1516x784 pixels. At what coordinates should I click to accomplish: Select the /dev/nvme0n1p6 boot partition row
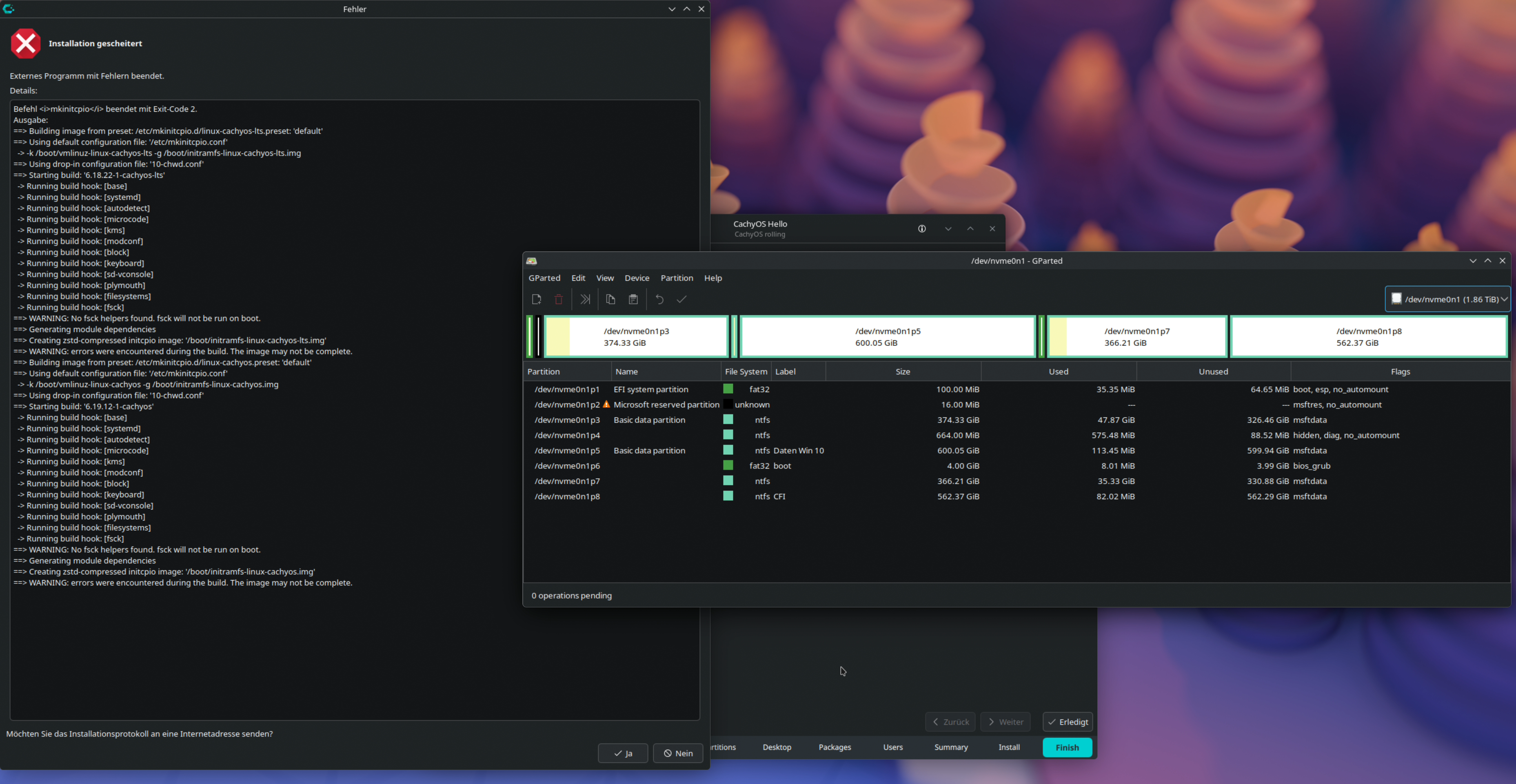point(567,465)
